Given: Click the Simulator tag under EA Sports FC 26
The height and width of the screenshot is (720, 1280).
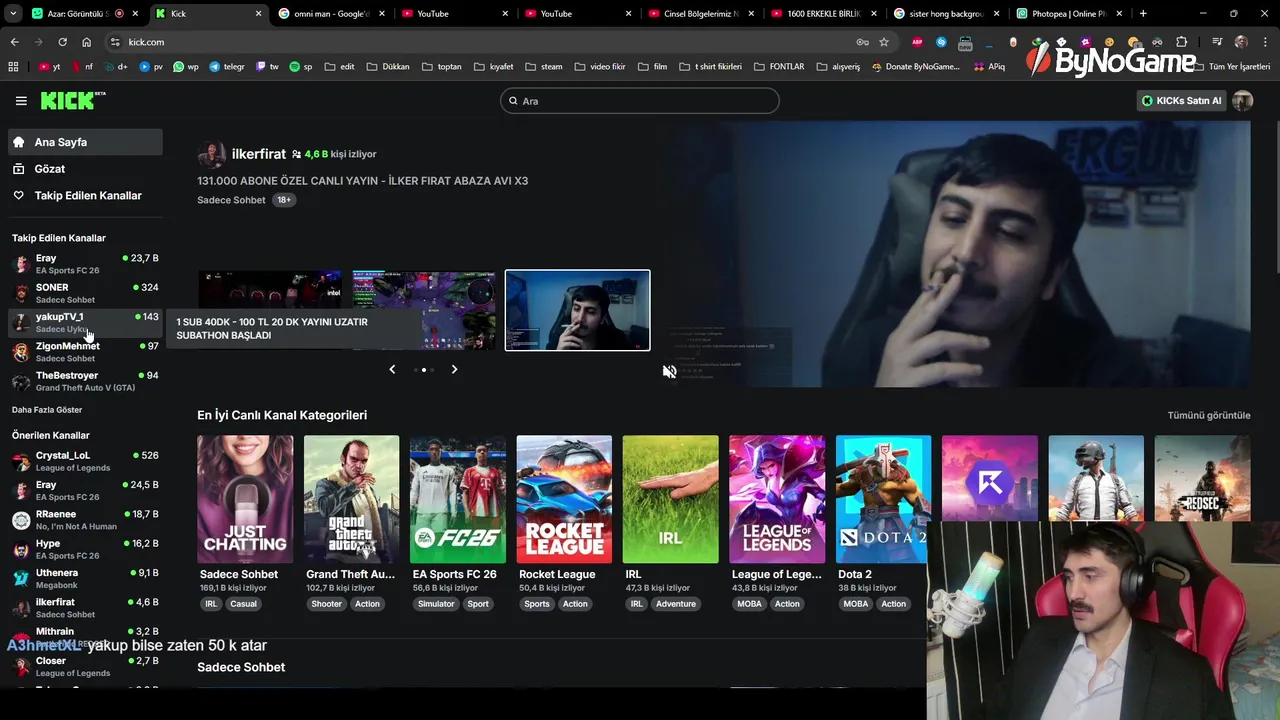Looking at the screenshot, I should pyautogui.click(x=436, y=604).
